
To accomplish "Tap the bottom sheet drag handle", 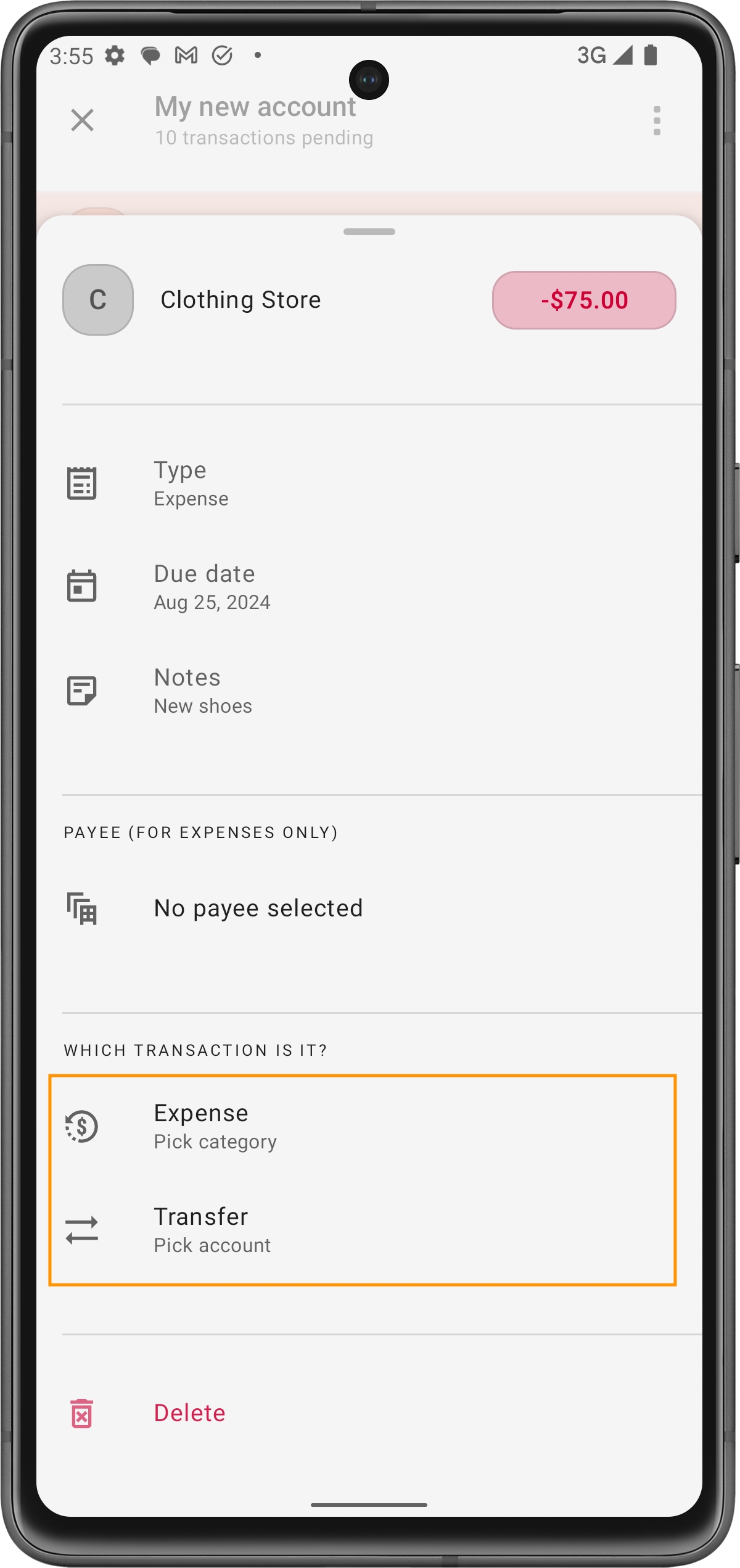I will click(369, 232).
